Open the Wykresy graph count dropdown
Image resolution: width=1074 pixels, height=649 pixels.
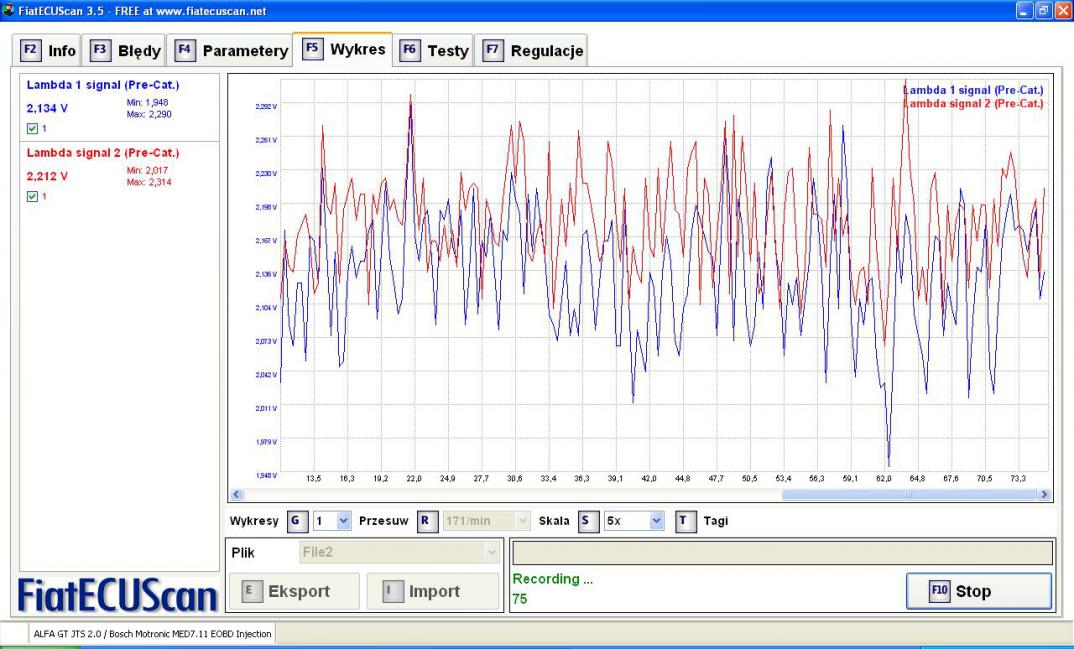[344, 521]
